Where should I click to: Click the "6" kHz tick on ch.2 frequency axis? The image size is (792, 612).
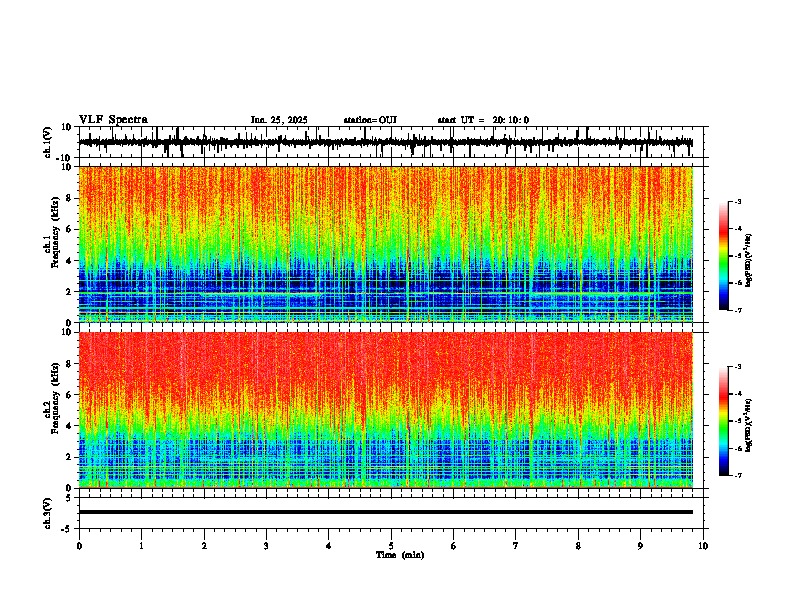coord(70,395)
